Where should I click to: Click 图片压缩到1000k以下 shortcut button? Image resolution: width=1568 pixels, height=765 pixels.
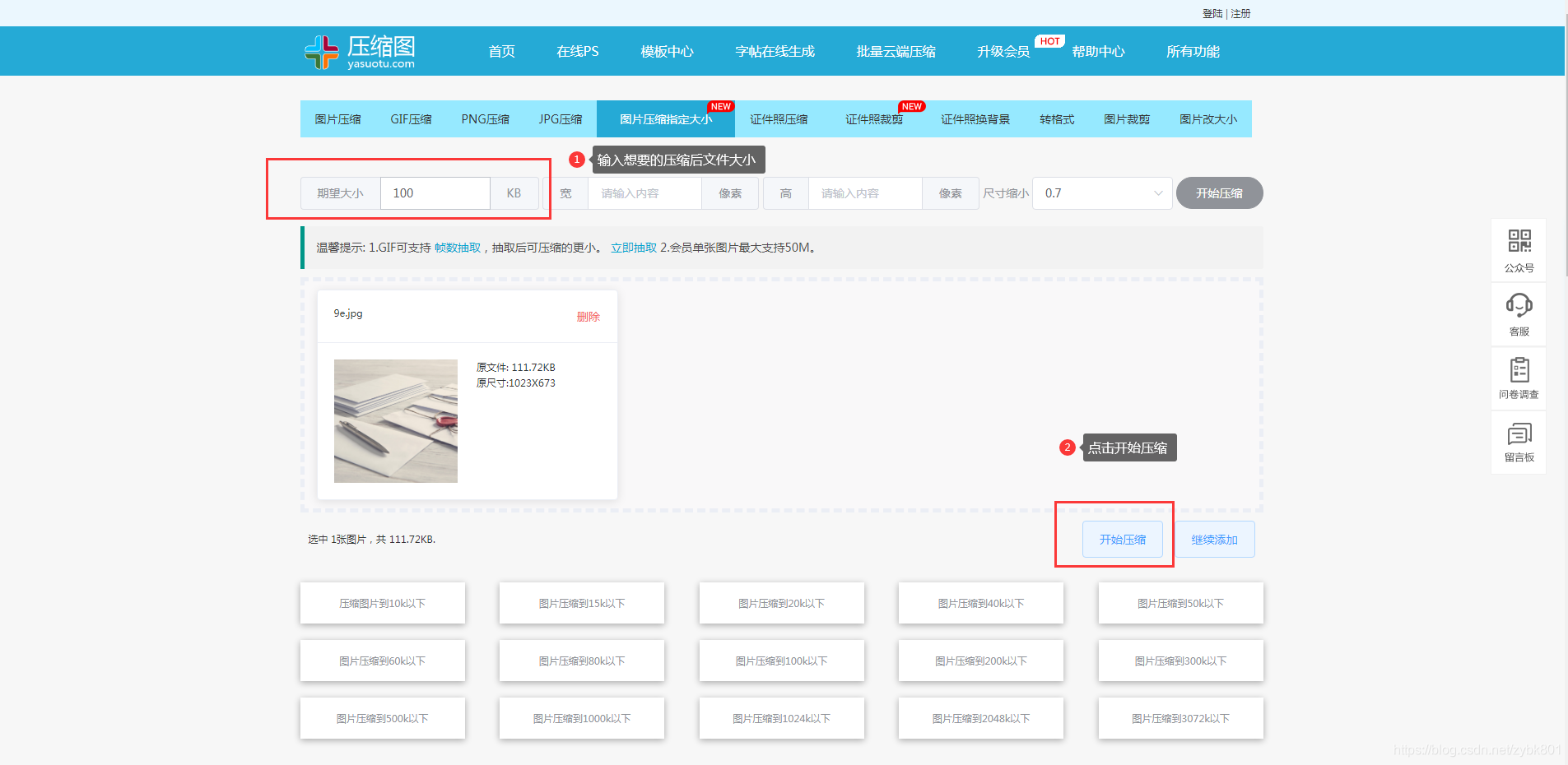click(x=582, y=718)
